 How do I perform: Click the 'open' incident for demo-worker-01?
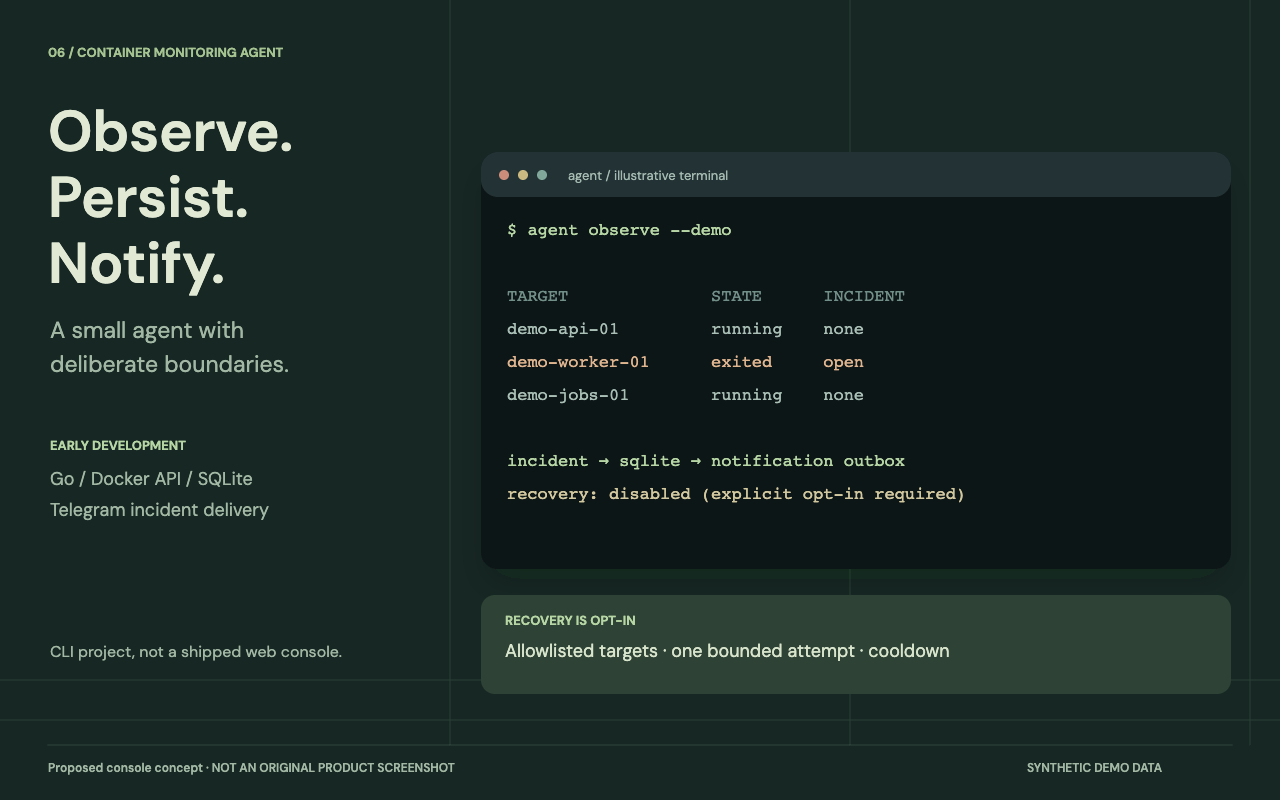[843, 363]
